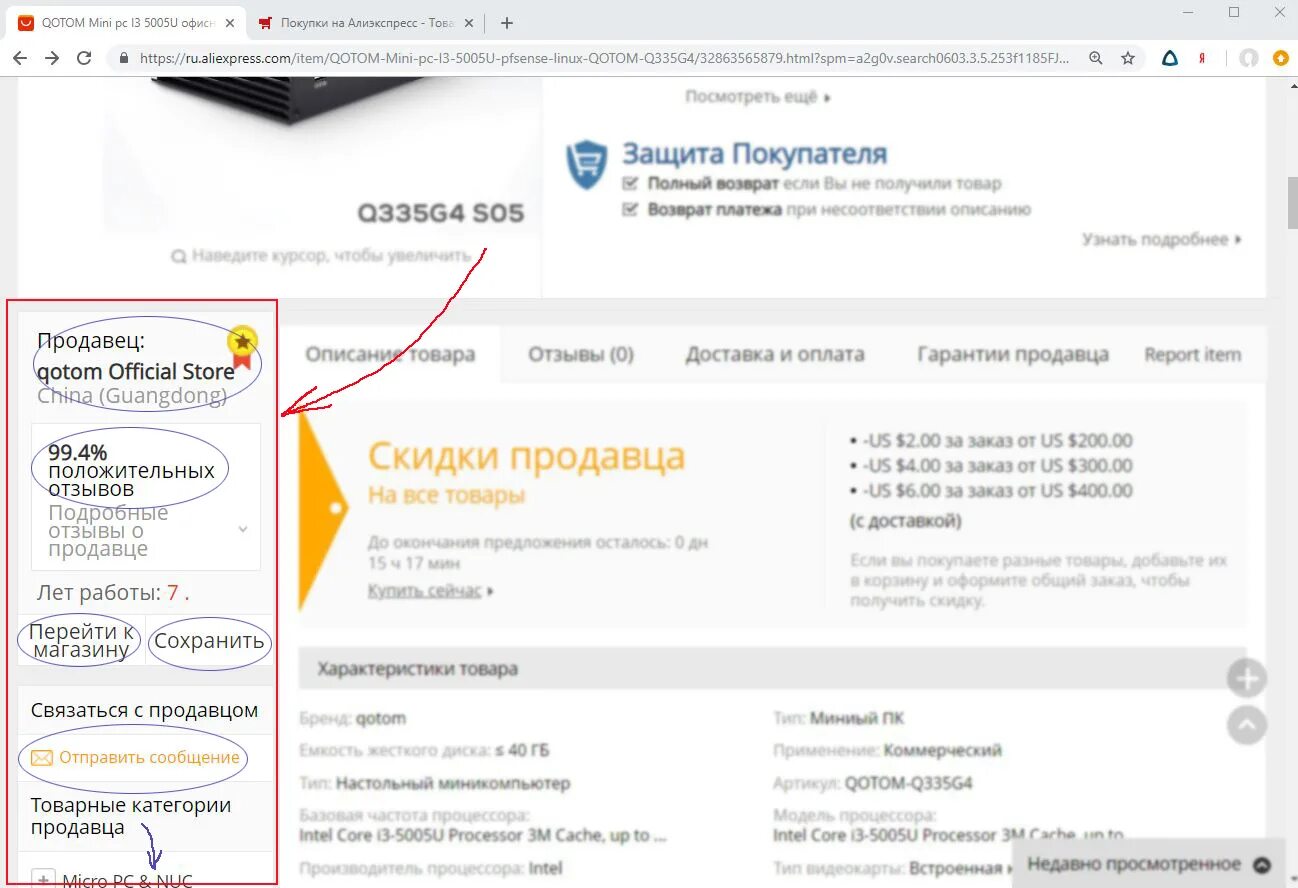This screenshot has height=888, width=1298.
Task: Open Доставка и оплата tab
Action: [x=775, y=354]
